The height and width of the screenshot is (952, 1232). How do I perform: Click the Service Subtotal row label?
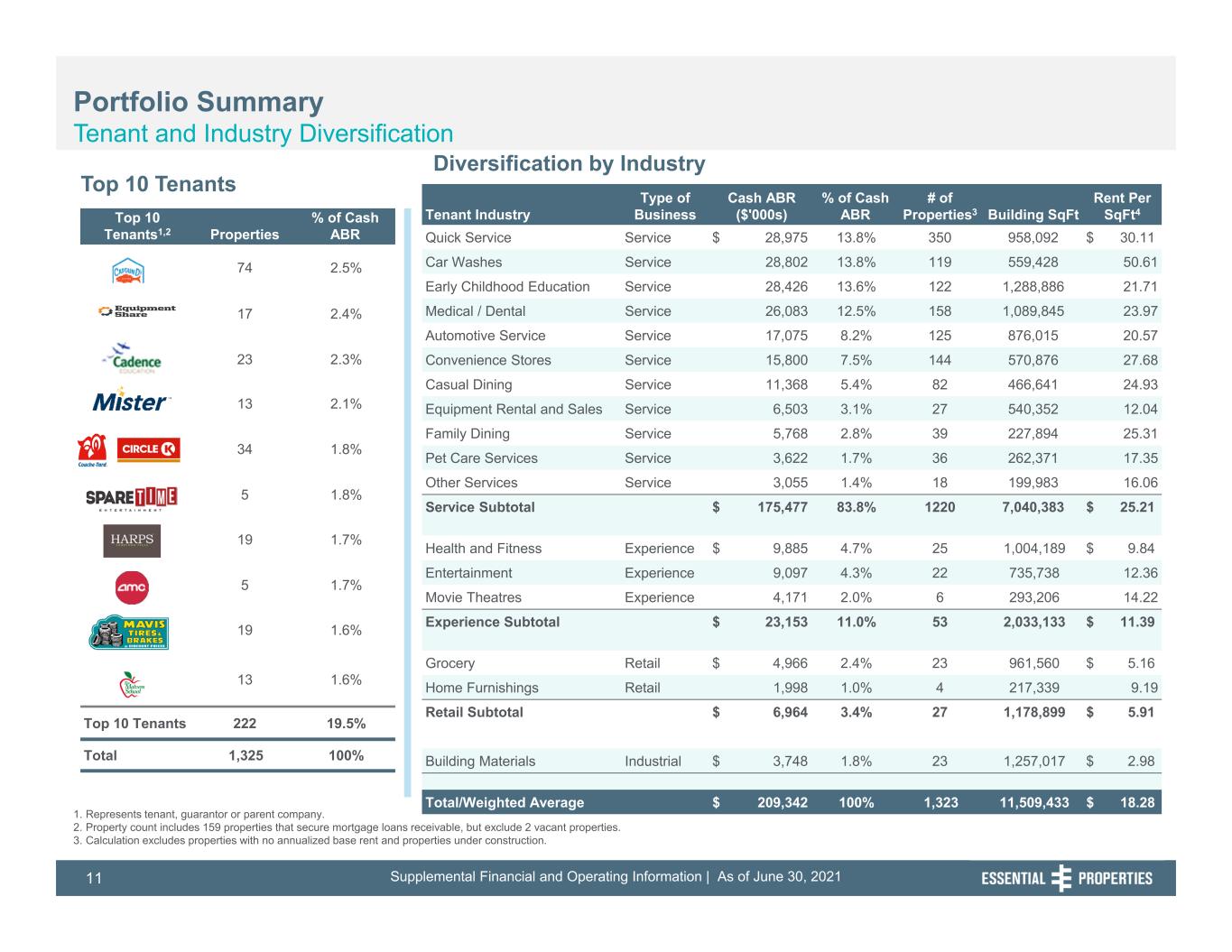pos(479,507)
